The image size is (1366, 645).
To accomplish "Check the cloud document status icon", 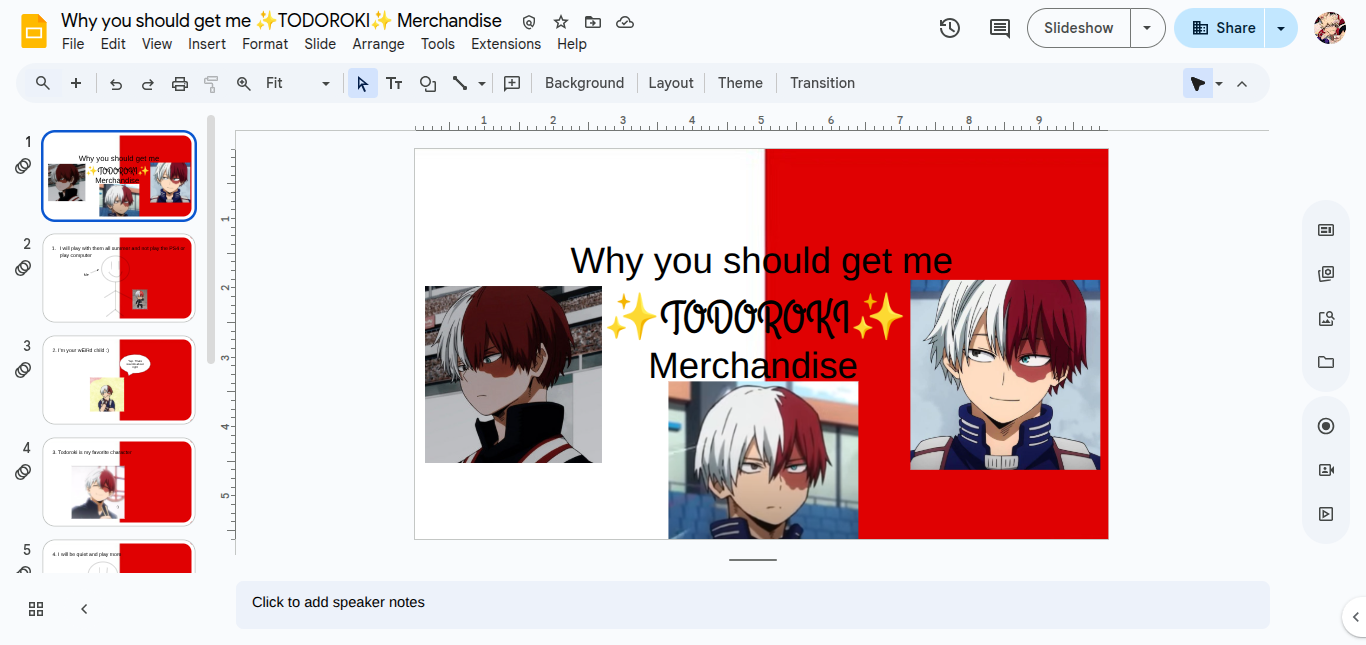I will click(x=625, y=22).
